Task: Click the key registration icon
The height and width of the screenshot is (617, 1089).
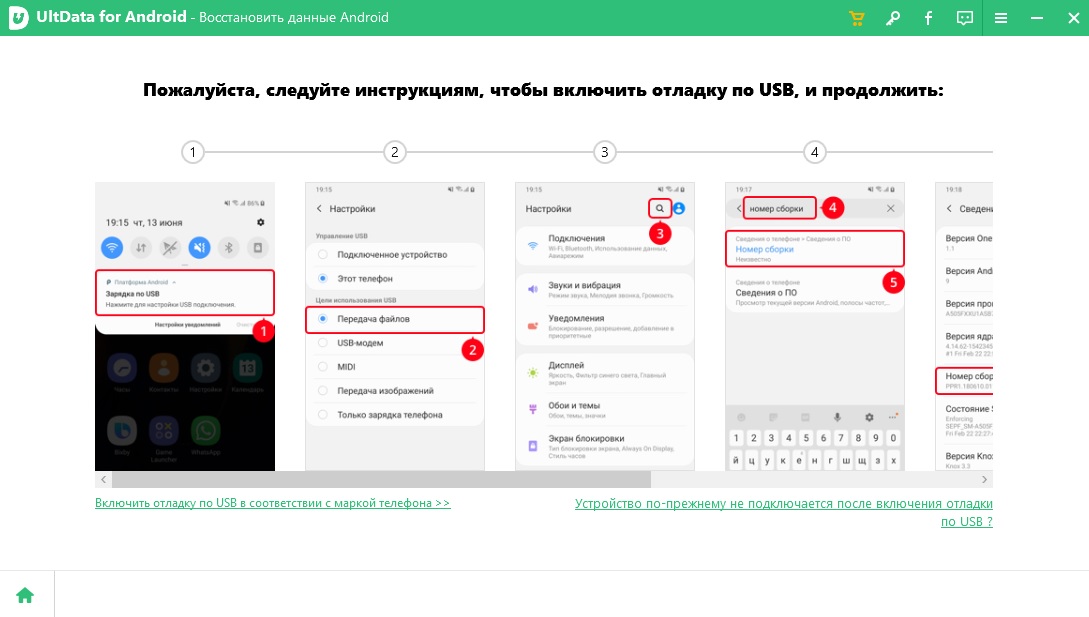Action: click(892, 18)
